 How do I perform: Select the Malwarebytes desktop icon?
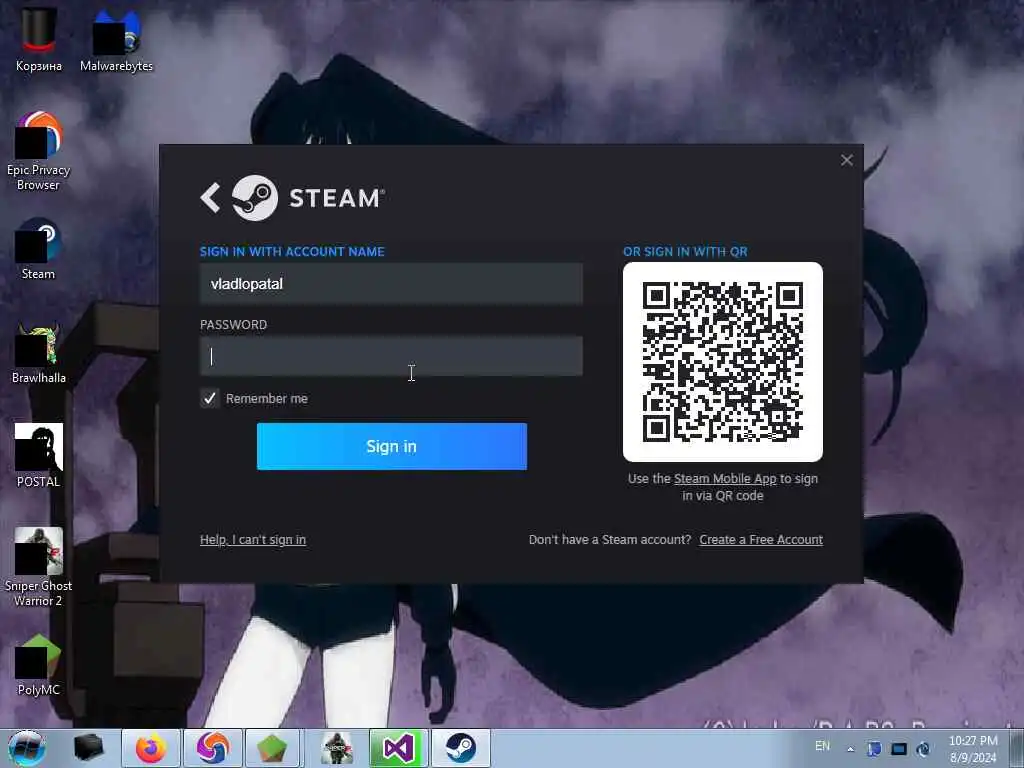pyautogui.click(x=116, y=39)
